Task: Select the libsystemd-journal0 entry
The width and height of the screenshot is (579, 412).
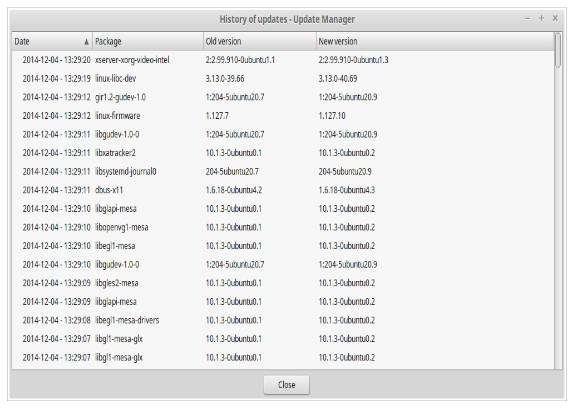Action: [283, 171]
